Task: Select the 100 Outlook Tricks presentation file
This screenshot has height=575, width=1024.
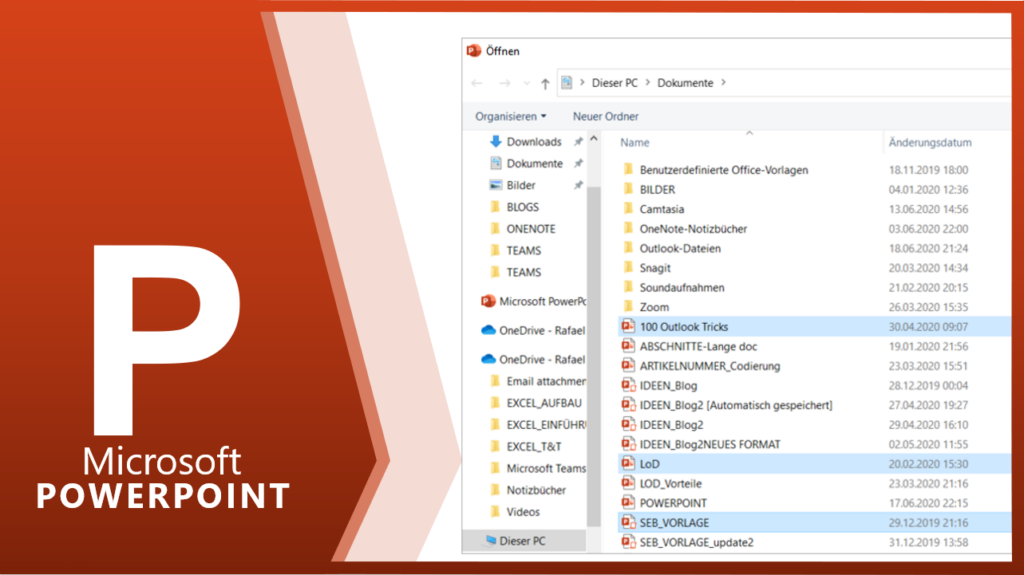Action: click(x=683, y=327)
